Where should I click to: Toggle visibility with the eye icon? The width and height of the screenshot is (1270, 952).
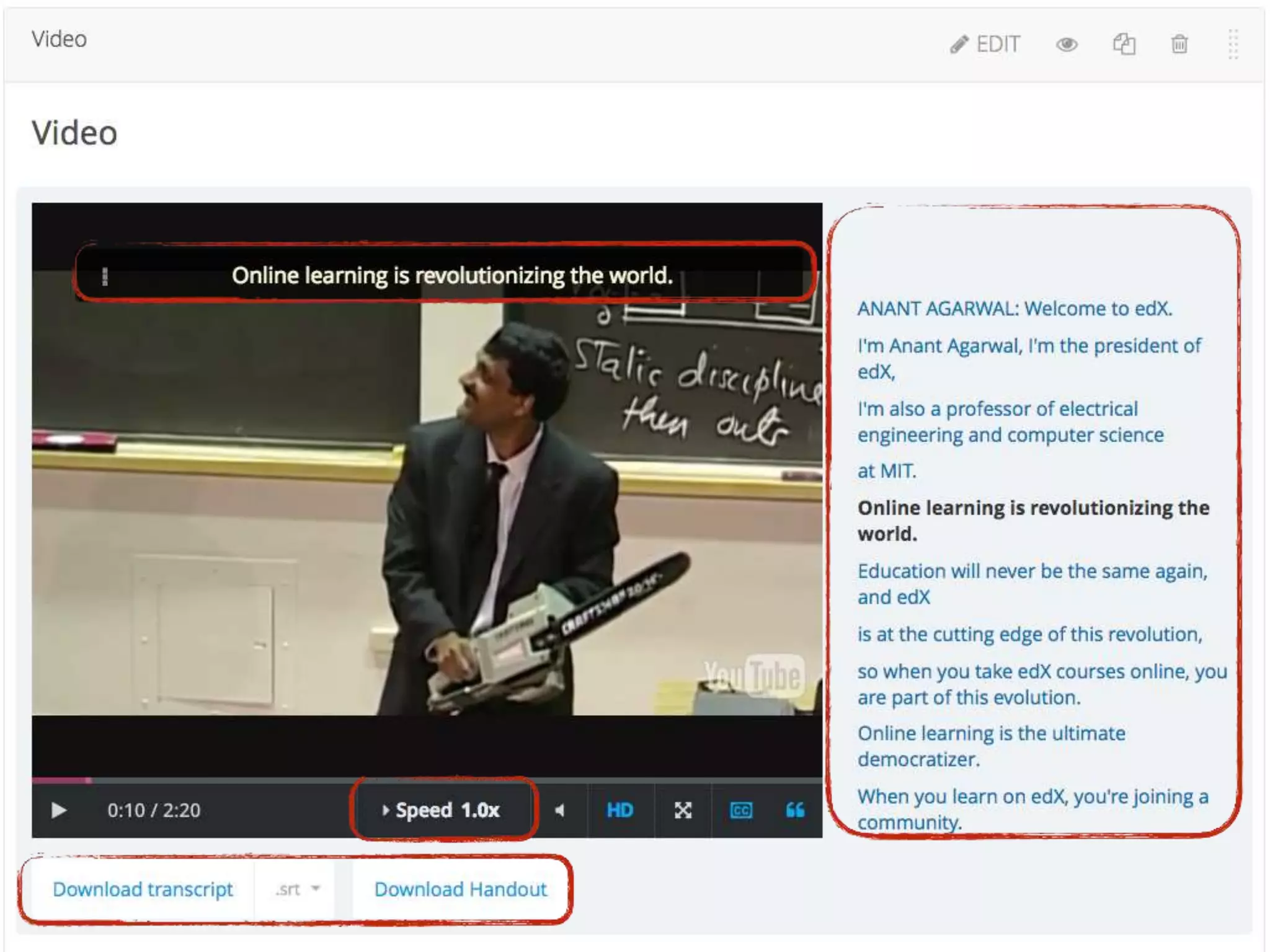point(1067,44)
